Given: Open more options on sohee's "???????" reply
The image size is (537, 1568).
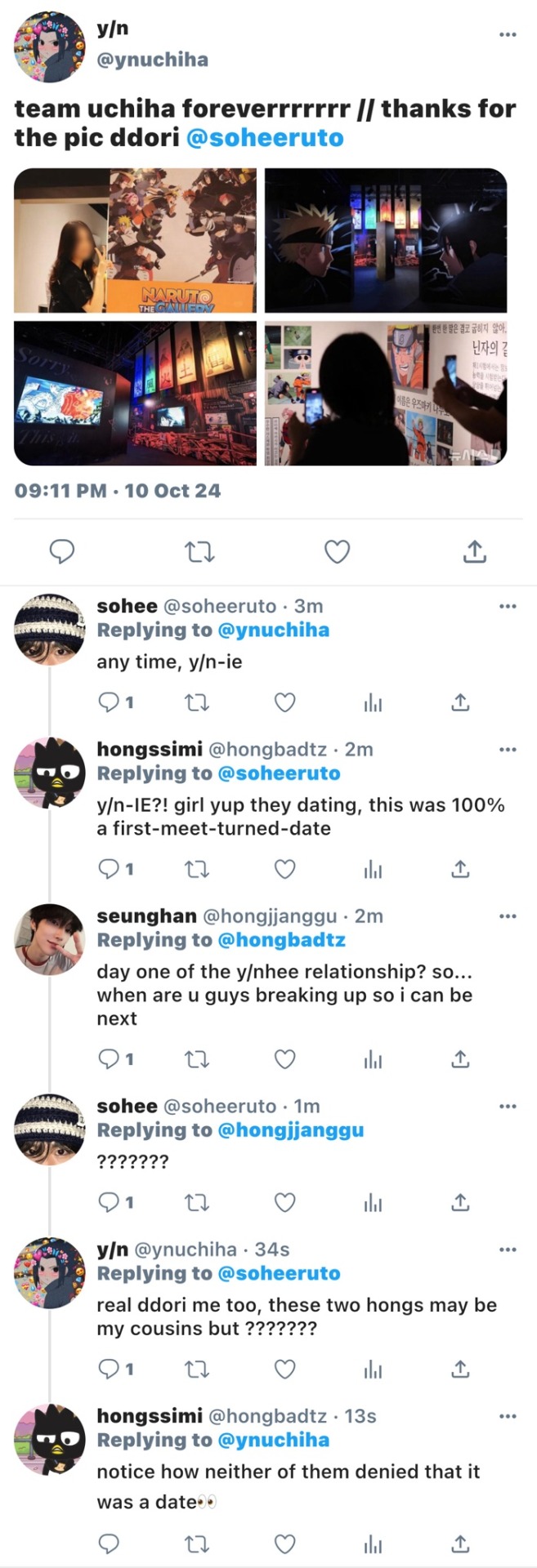Looking at the screenshot, I should pyautogui.click(x=508, y=1106).
